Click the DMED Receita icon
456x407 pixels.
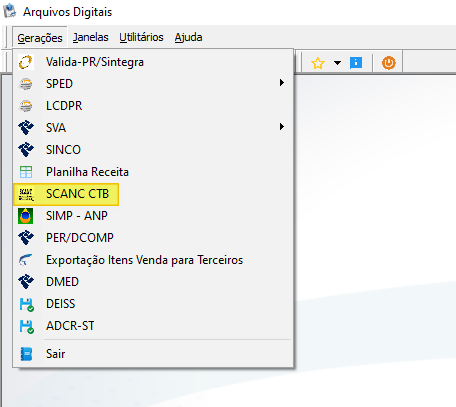[x=26, y=282]
